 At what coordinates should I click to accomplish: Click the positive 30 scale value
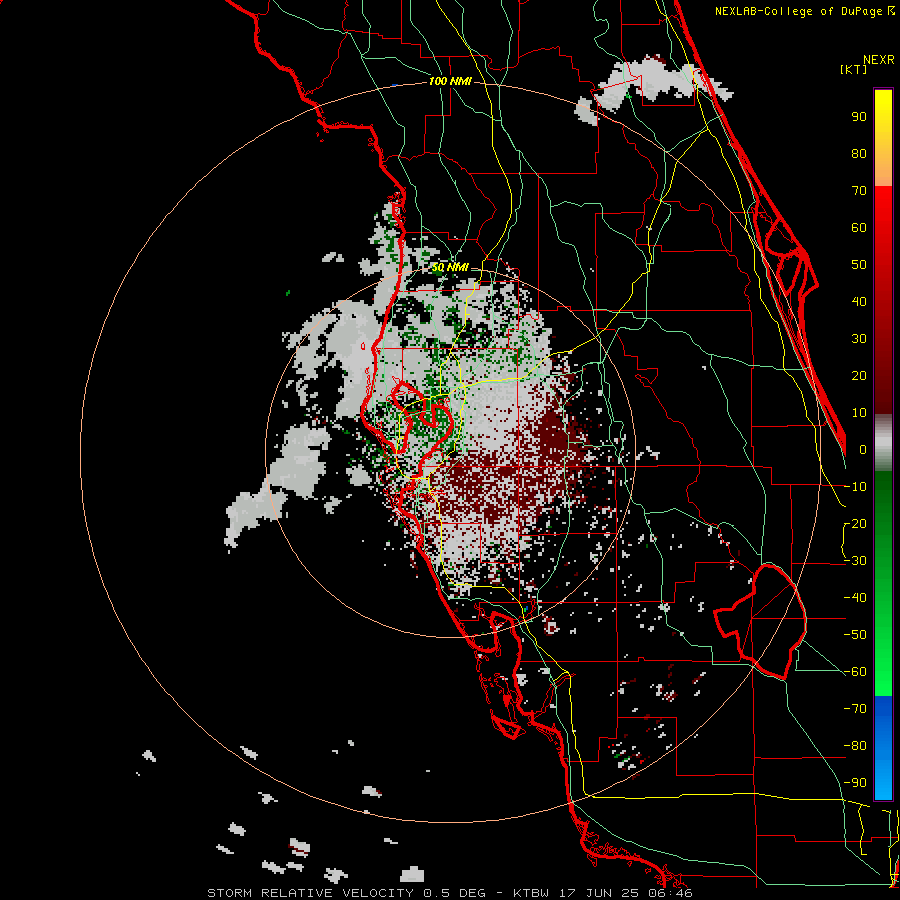pos(859,339)
